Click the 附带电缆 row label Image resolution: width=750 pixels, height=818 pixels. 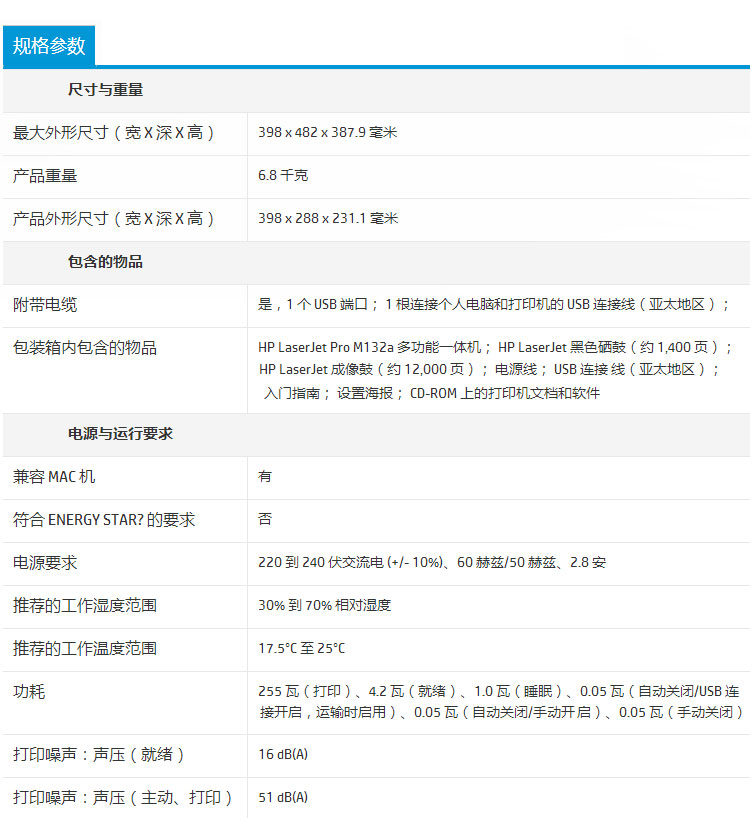tap(45, 305)
